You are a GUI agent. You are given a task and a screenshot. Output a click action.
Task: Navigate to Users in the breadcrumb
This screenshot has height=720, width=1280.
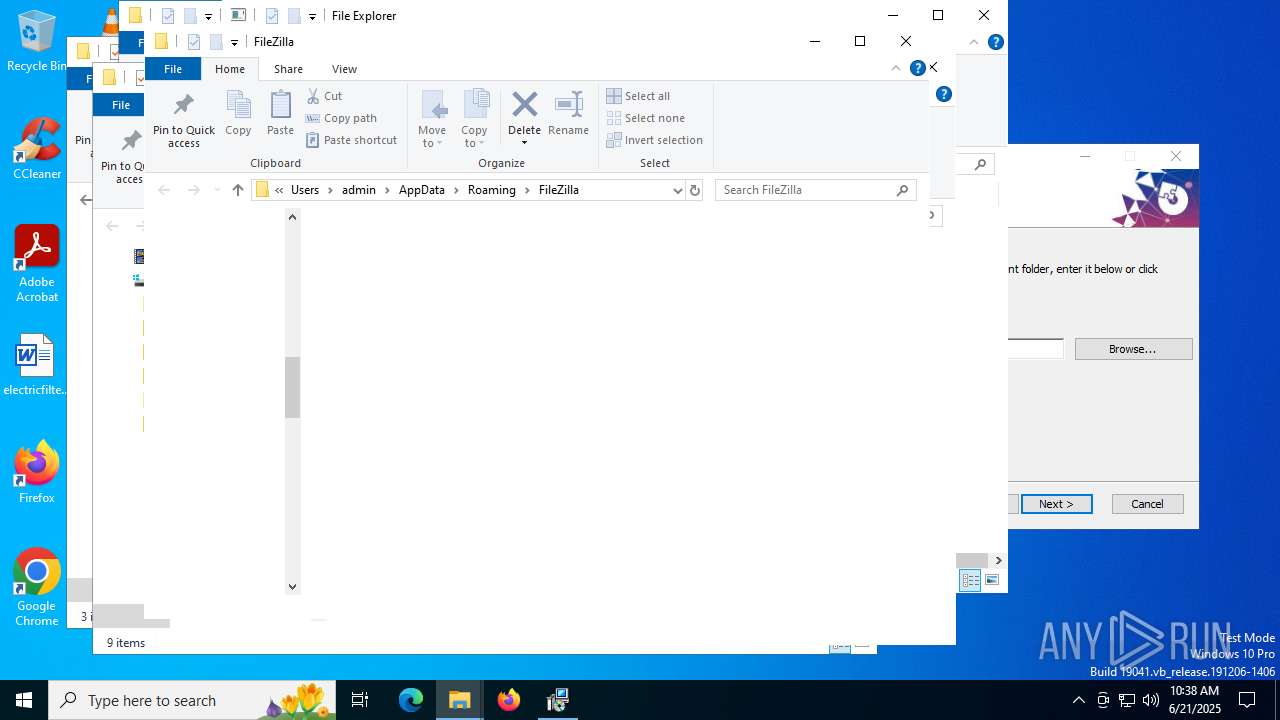(x=305, y=190)
